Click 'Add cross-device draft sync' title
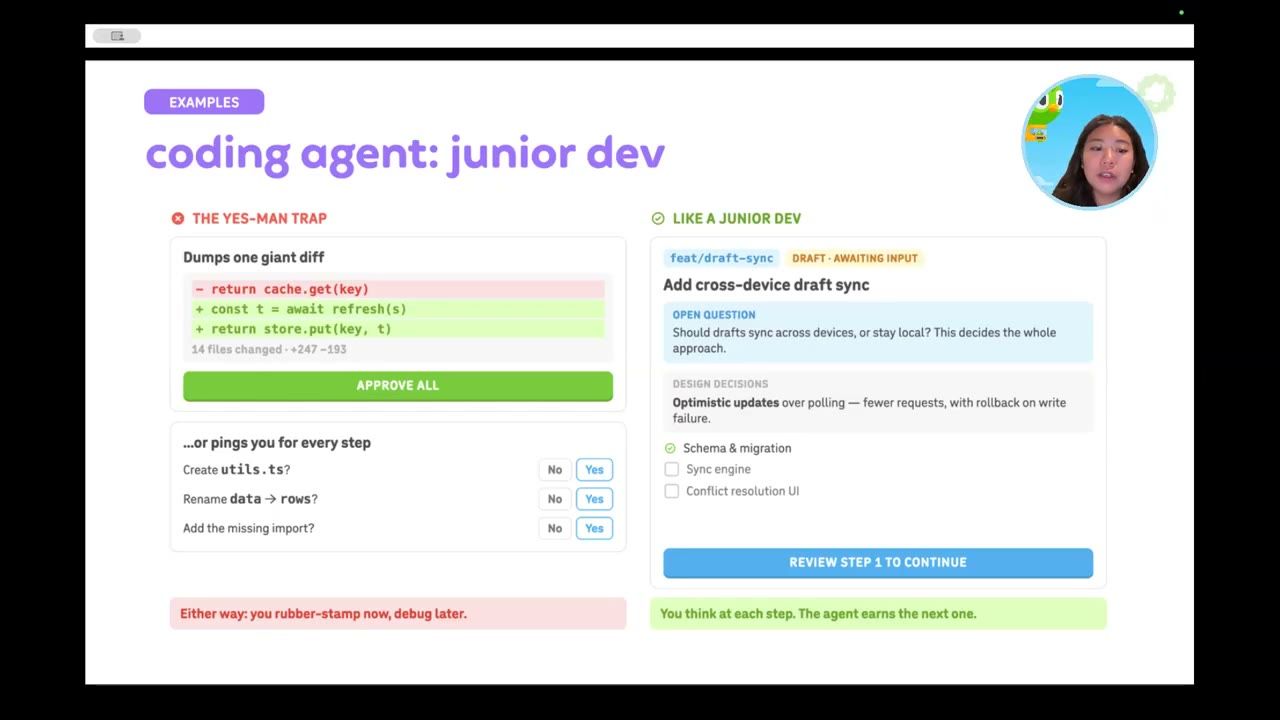This screenshot has width=1280, height=720. [766, 285]
